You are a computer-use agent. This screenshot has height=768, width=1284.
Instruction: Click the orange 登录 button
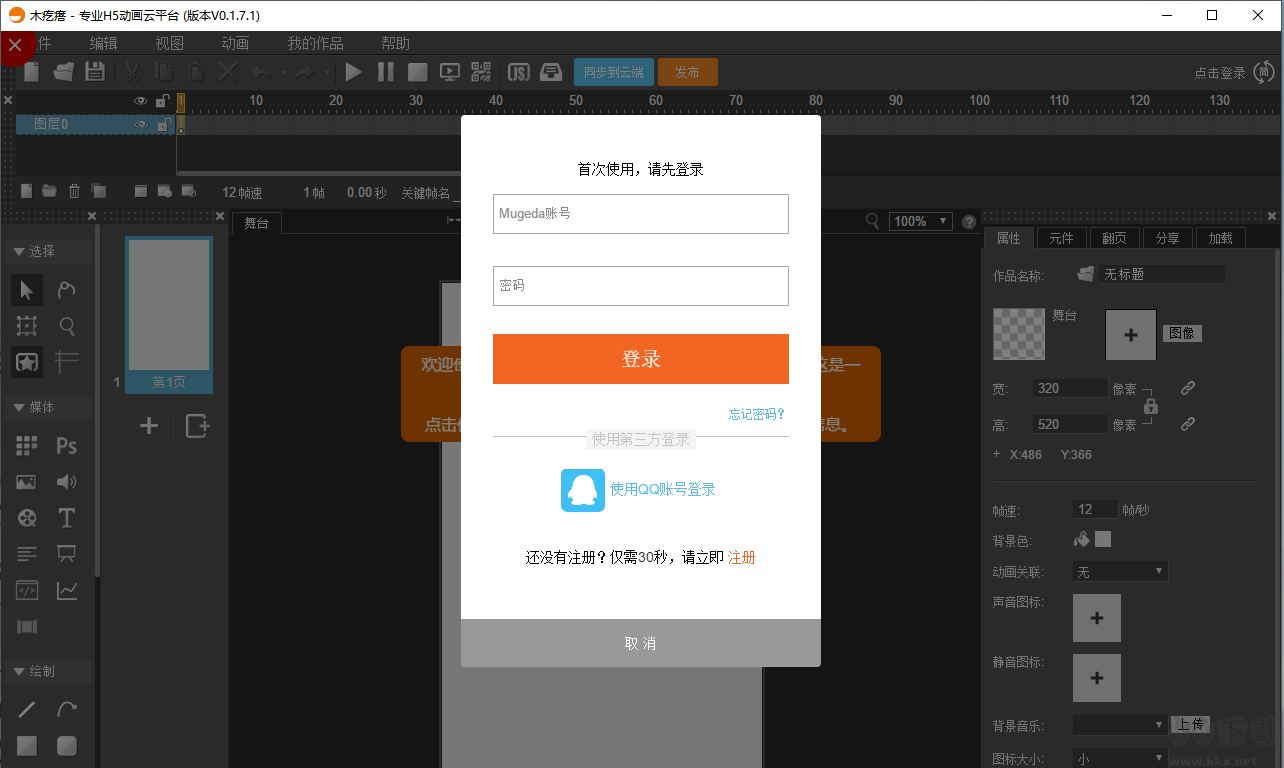pyautogui.click(x=640, y=359)
